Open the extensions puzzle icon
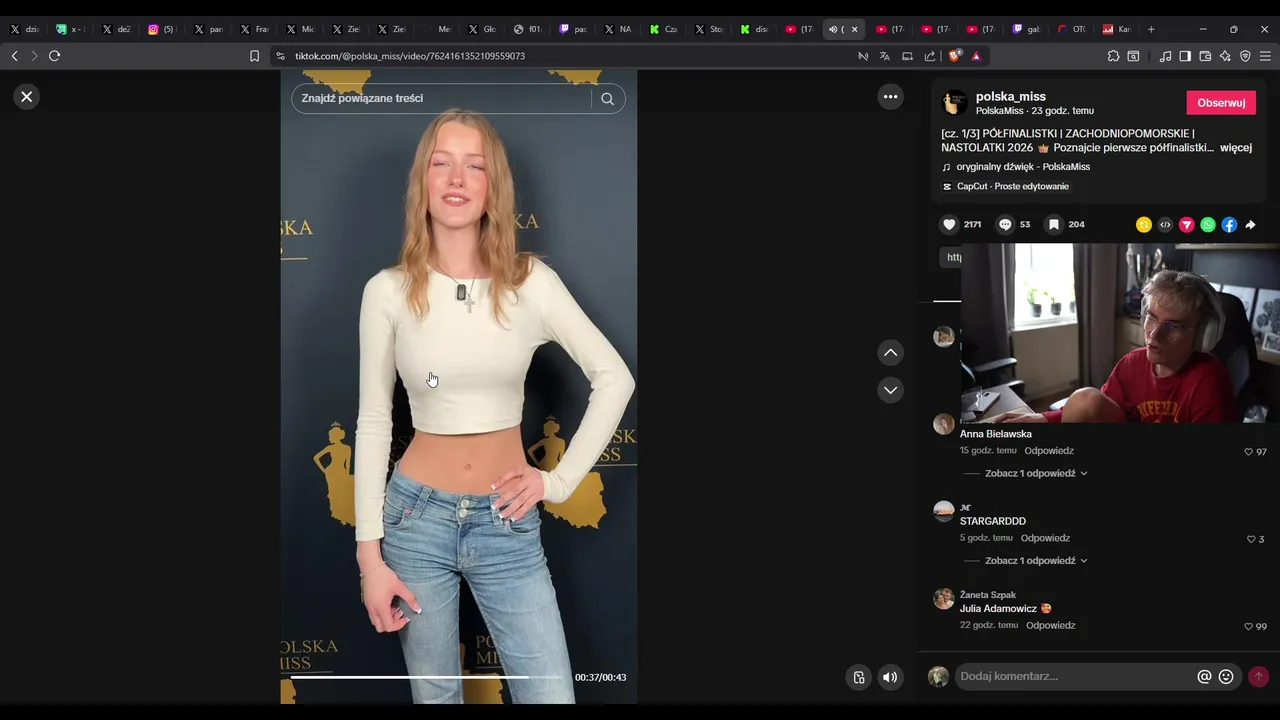The width and height of the screenshot is (1280, 720). [1113, 56]
